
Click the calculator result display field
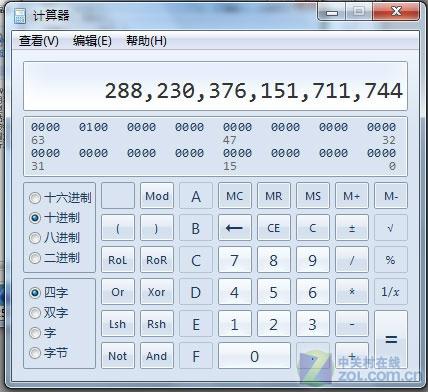[215, 86]
